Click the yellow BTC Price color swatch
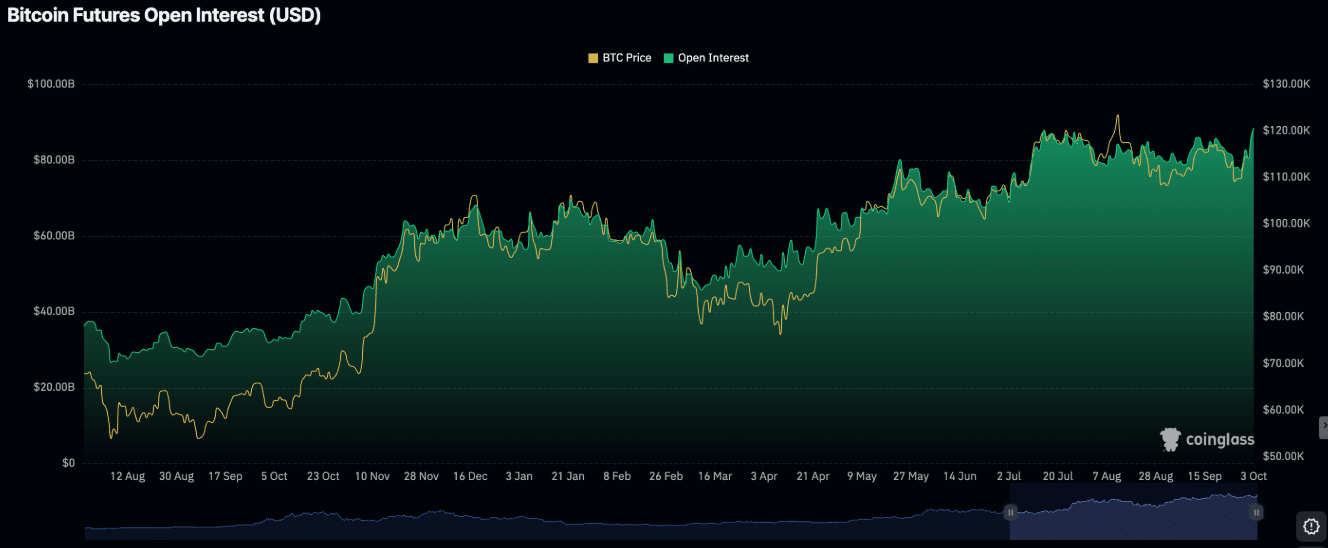1328x548 pixels. (593, 58)
